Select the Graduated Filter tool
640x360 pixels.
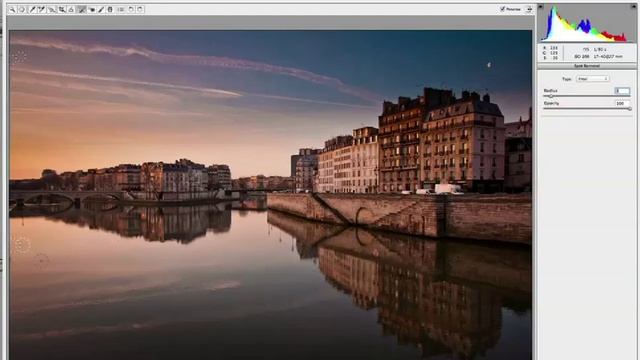point(110,9)
